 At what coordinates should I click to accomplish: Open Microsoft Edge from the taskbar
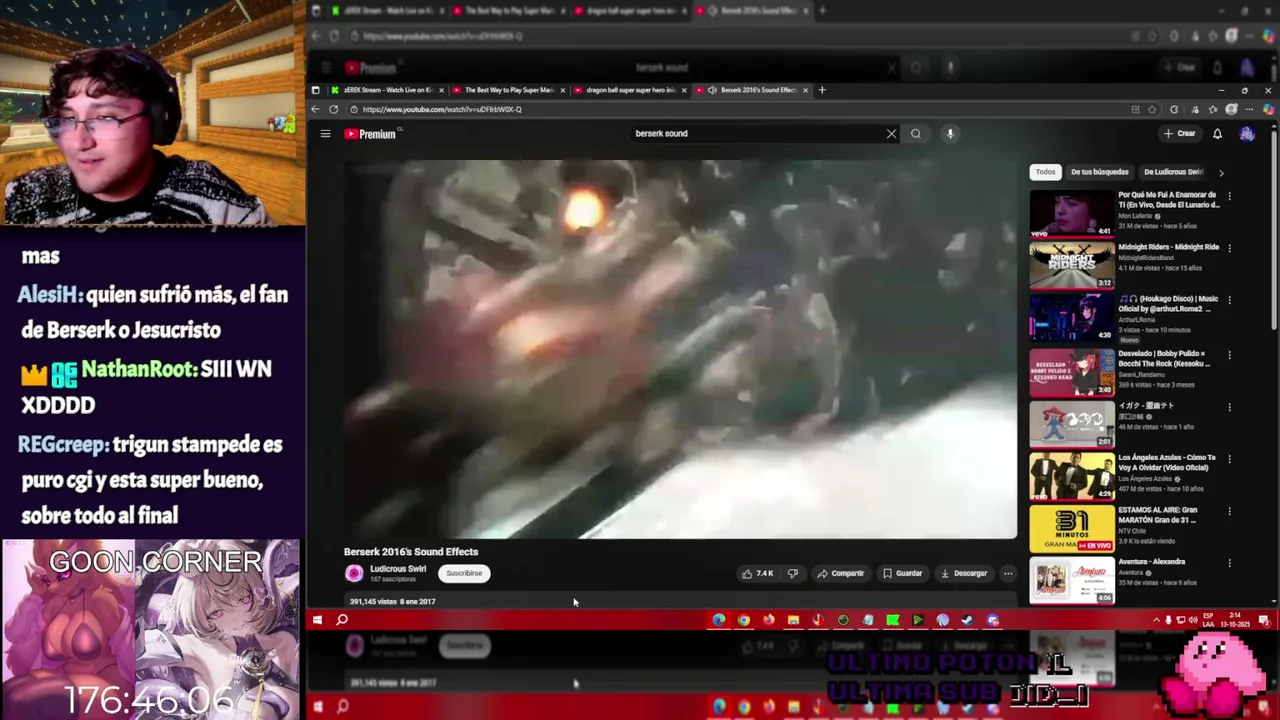pos(719,620)
